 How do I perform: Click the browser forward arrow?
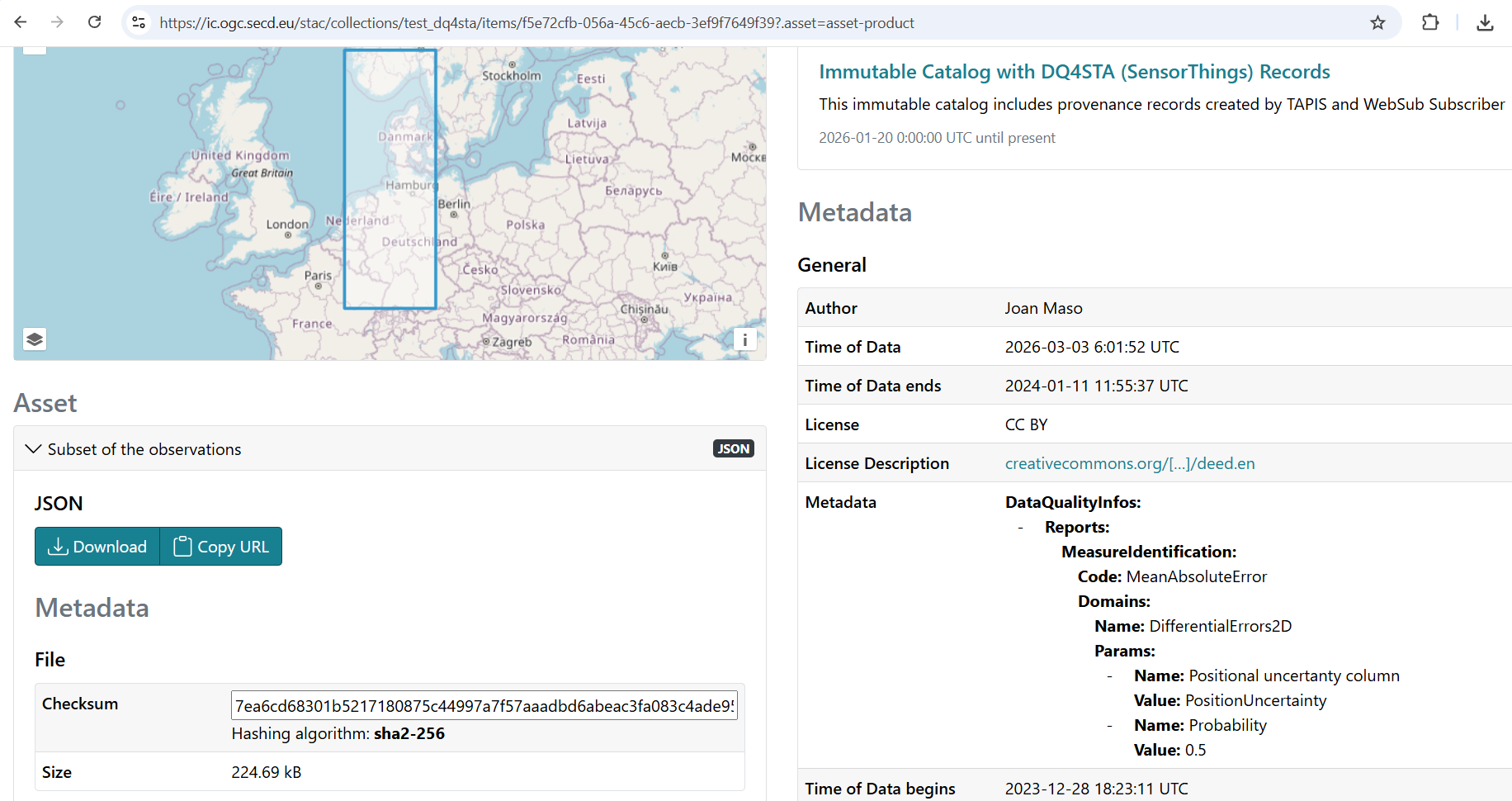point(57,22)
